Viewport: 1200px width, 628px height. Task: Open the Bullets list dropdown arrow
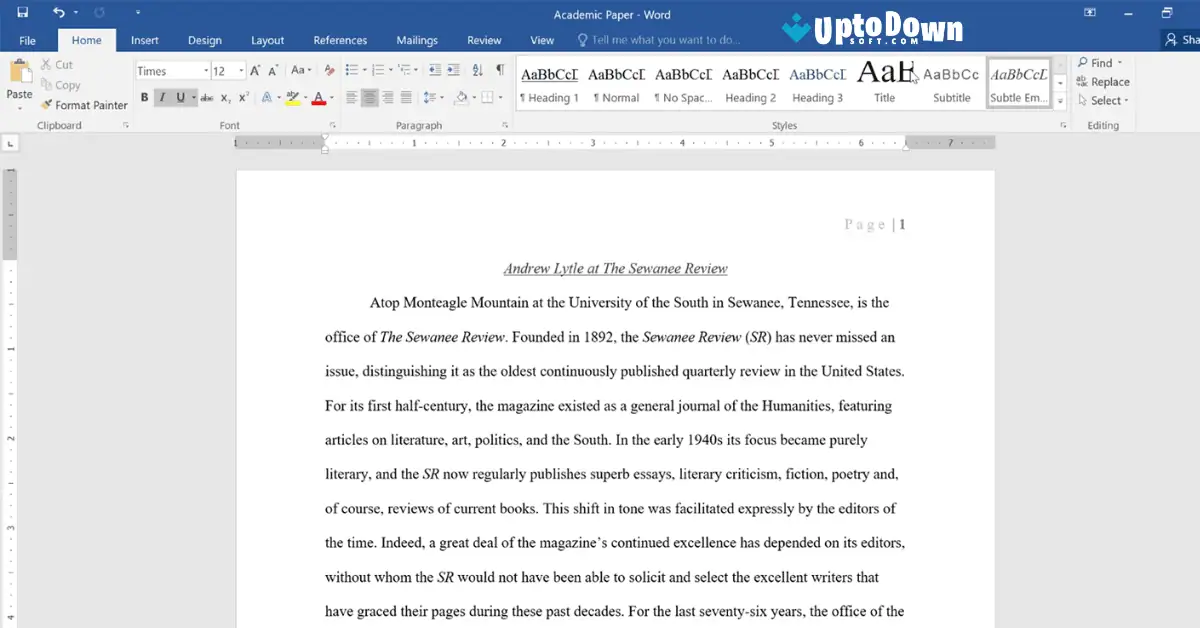365,70
